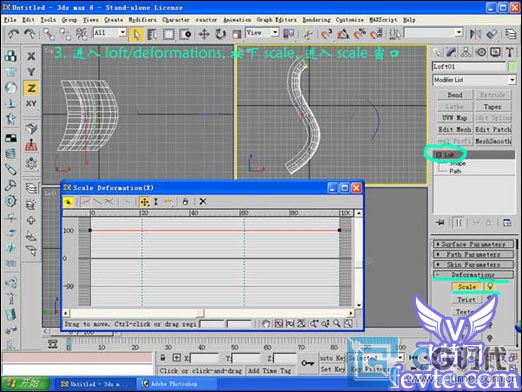
Task: Toggle the Angle Snap button
Action: pyautogui.click(x=343, y=34)
